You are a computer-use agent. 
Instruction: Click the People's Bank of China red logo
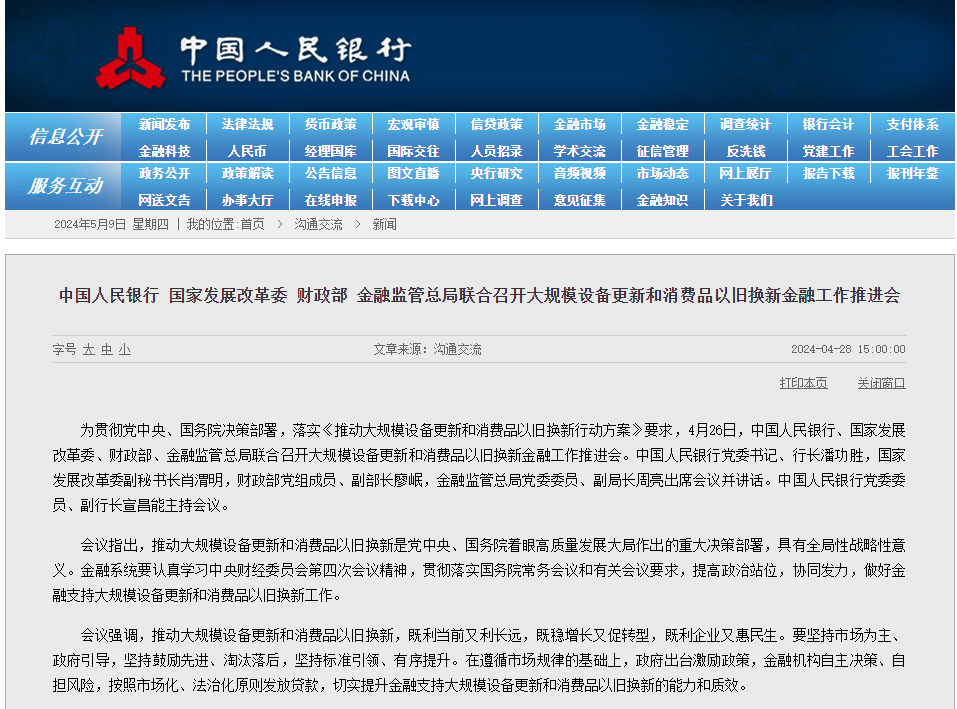point(129,59)
